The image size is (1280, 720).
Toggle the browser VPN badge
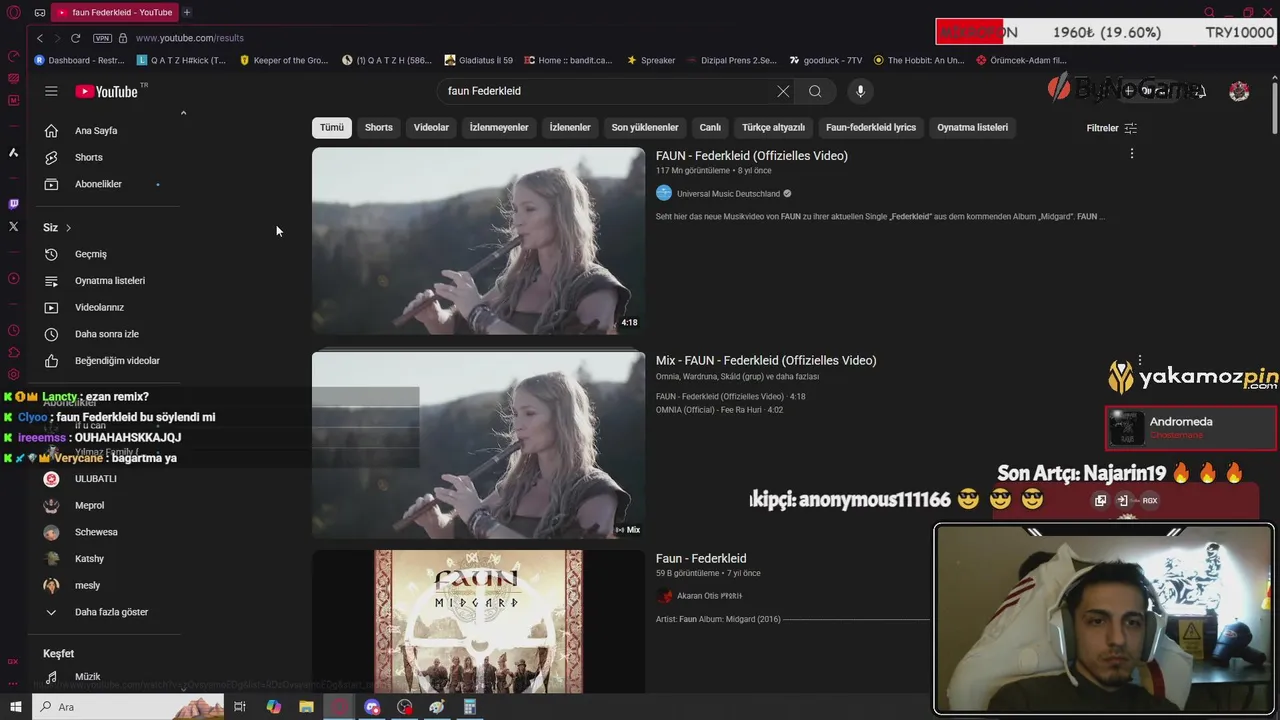(x=102, y=38)
